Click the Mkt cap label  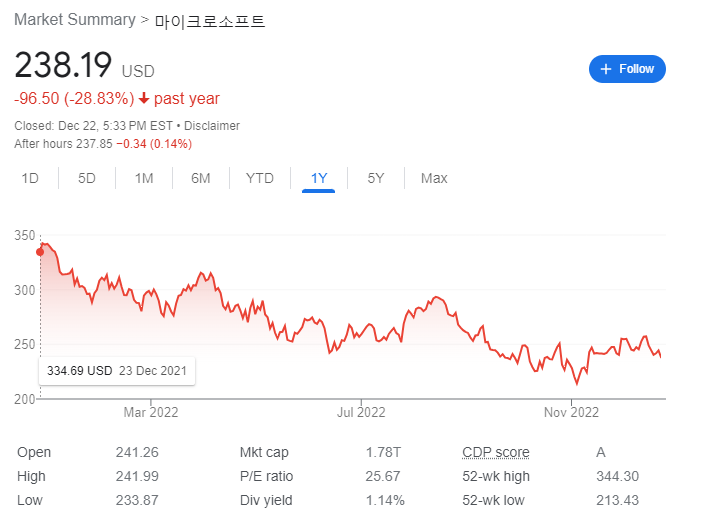pyautogui.click(x=264, y=452)
